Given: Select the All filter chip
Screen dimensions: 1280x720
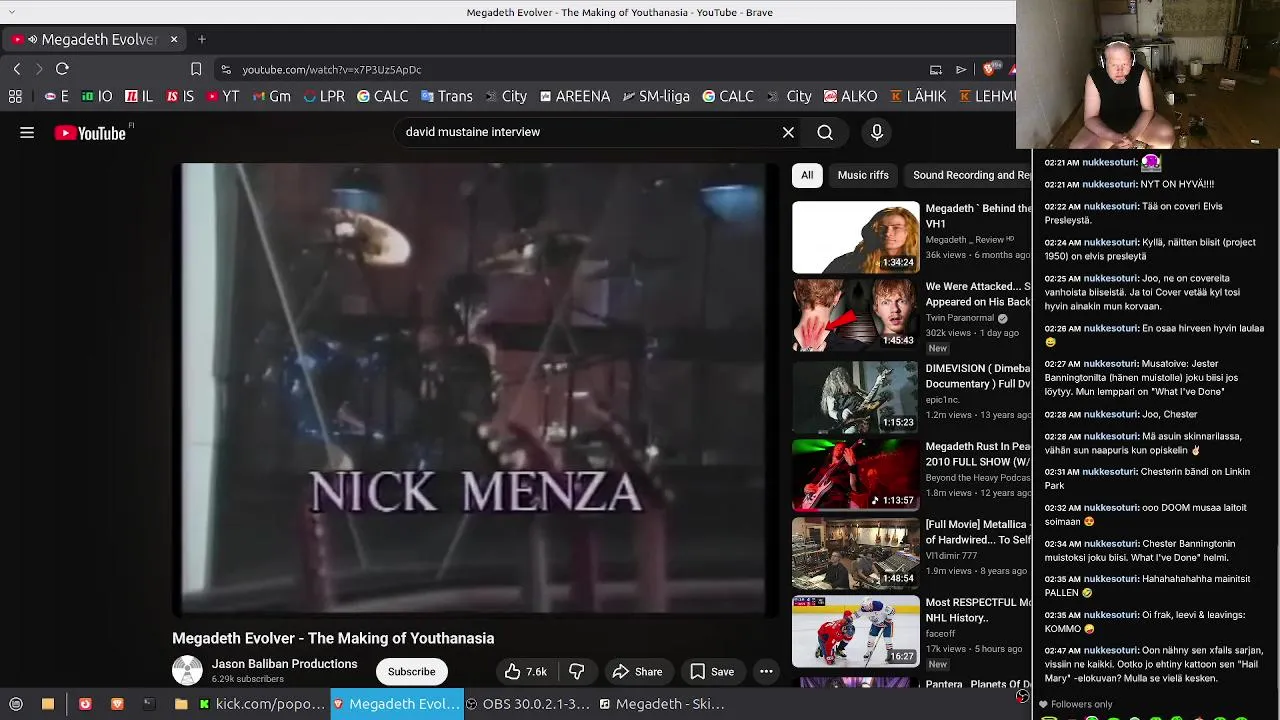Looking at the screenshot, I should pos(807,175).
